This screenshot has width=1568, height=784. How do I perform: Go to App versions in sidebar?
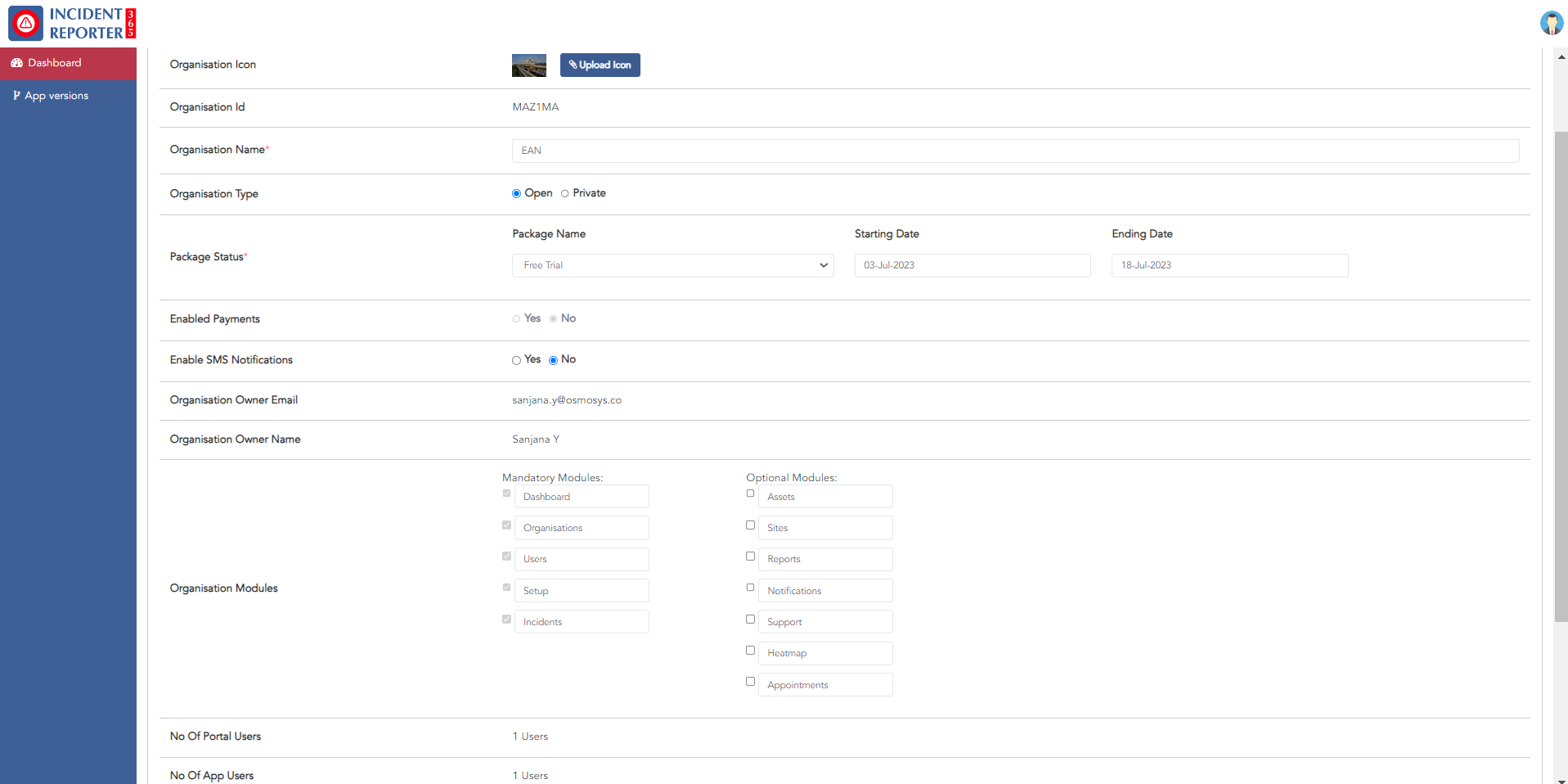click(56, 96)
